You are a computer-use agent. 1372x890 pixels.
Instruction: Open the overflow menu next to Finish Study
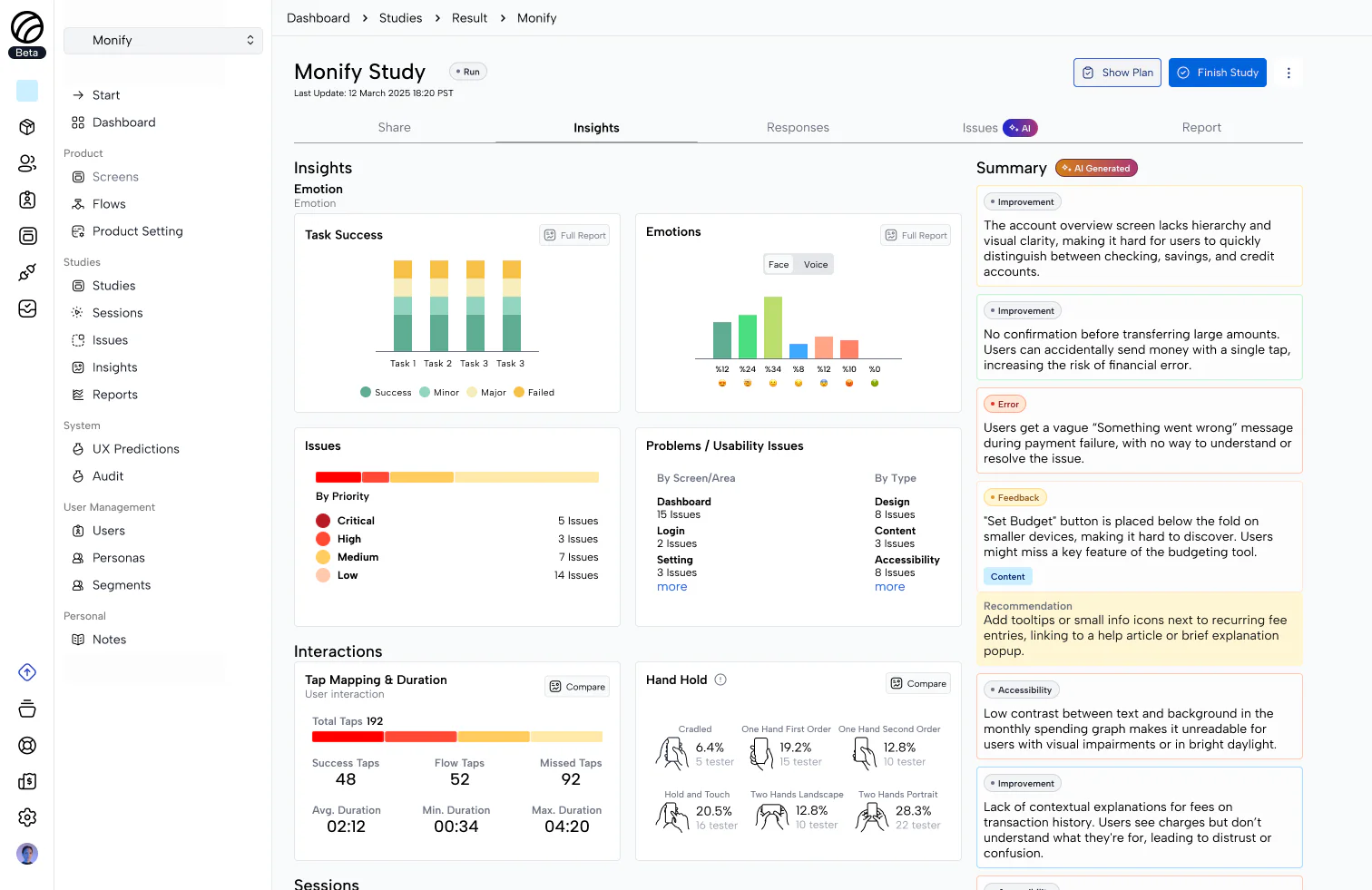tap(1289, 72)
